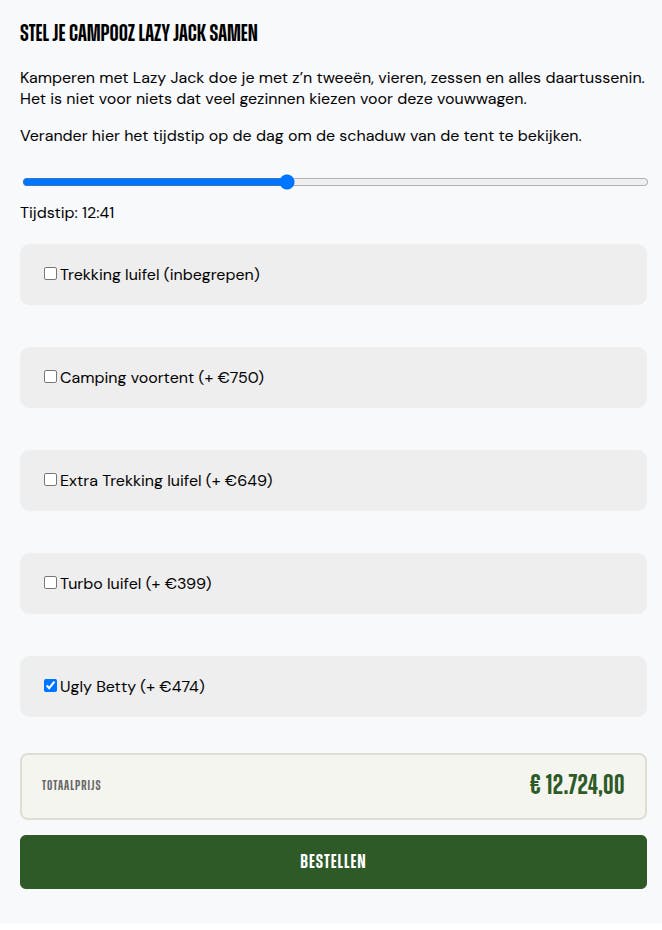662x930 pixels.
Task: Enable the Camping voortent checkbox
Action: (x=50, y=377)
